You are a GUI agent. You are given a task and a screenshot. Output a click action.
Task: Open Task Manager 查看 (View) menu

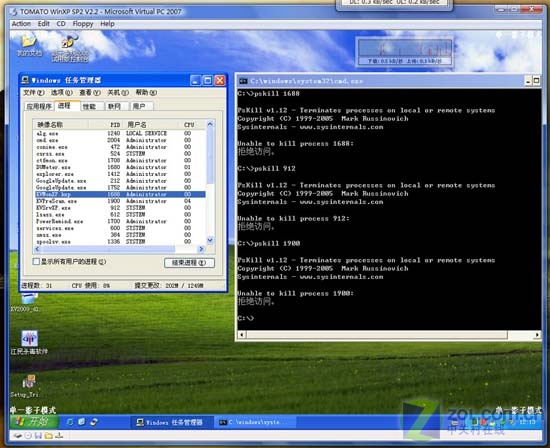[90, 93]
